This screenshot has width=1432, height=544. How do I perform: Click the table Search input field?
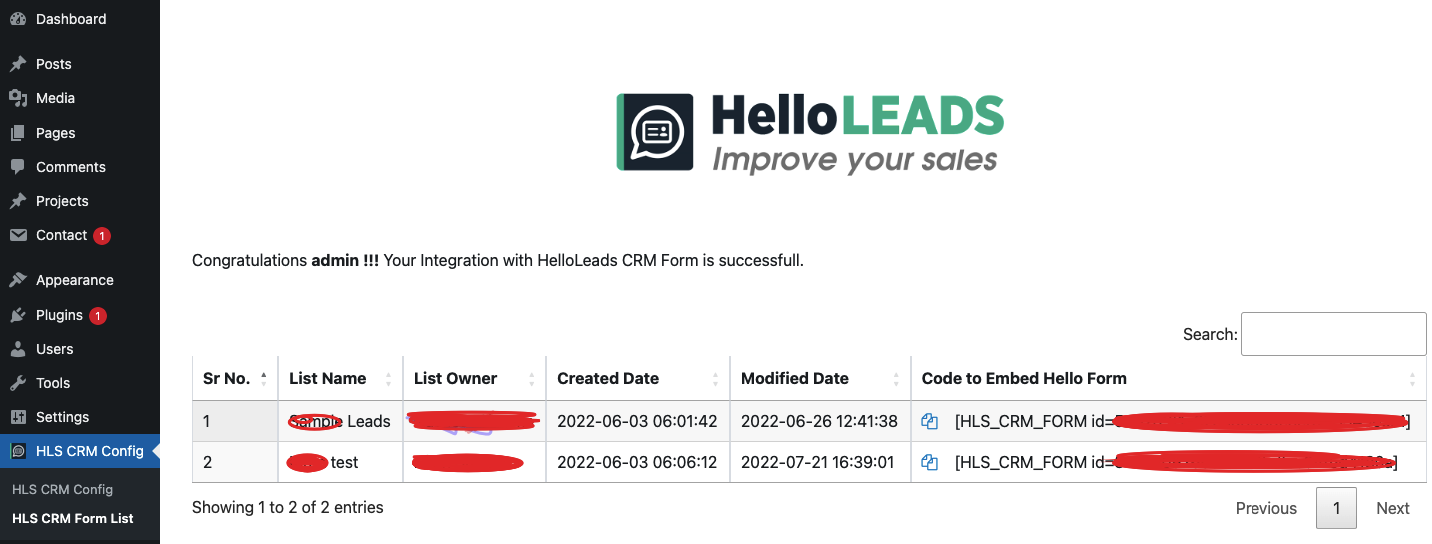point(1334,334)
